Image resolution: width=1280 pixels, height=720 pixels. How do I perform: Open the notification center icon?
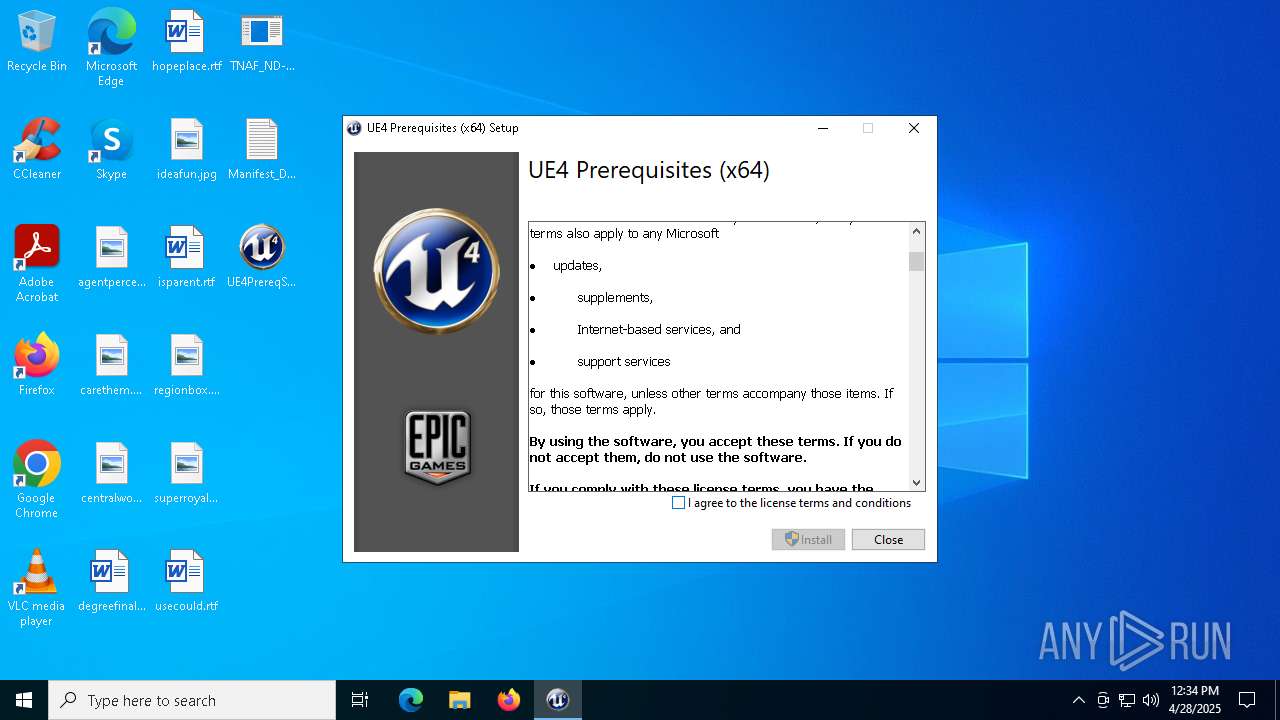point(1247,700)
